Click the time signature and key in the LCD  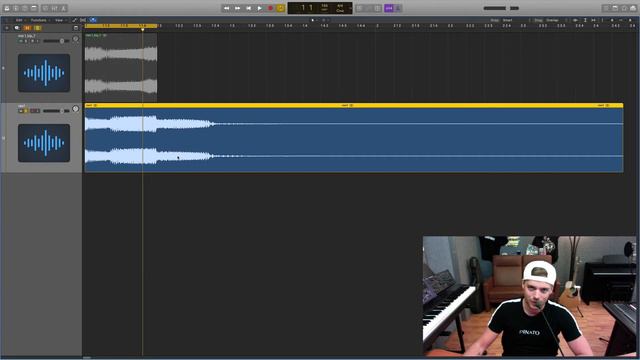pos(340,8)
